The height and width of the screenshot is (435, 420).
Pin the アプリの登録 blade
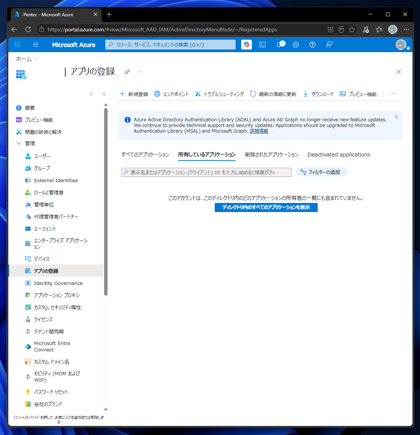[127, 72]
